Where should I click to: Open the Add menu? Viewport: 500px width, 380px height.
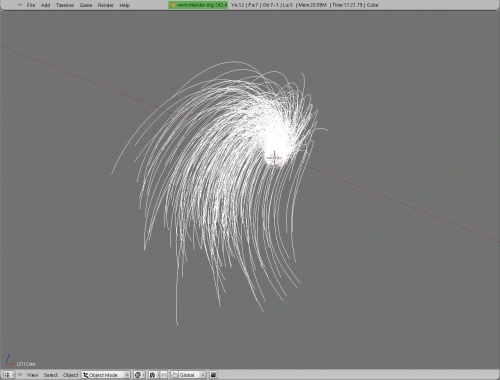pyautogui.click(x=45, y=5)
